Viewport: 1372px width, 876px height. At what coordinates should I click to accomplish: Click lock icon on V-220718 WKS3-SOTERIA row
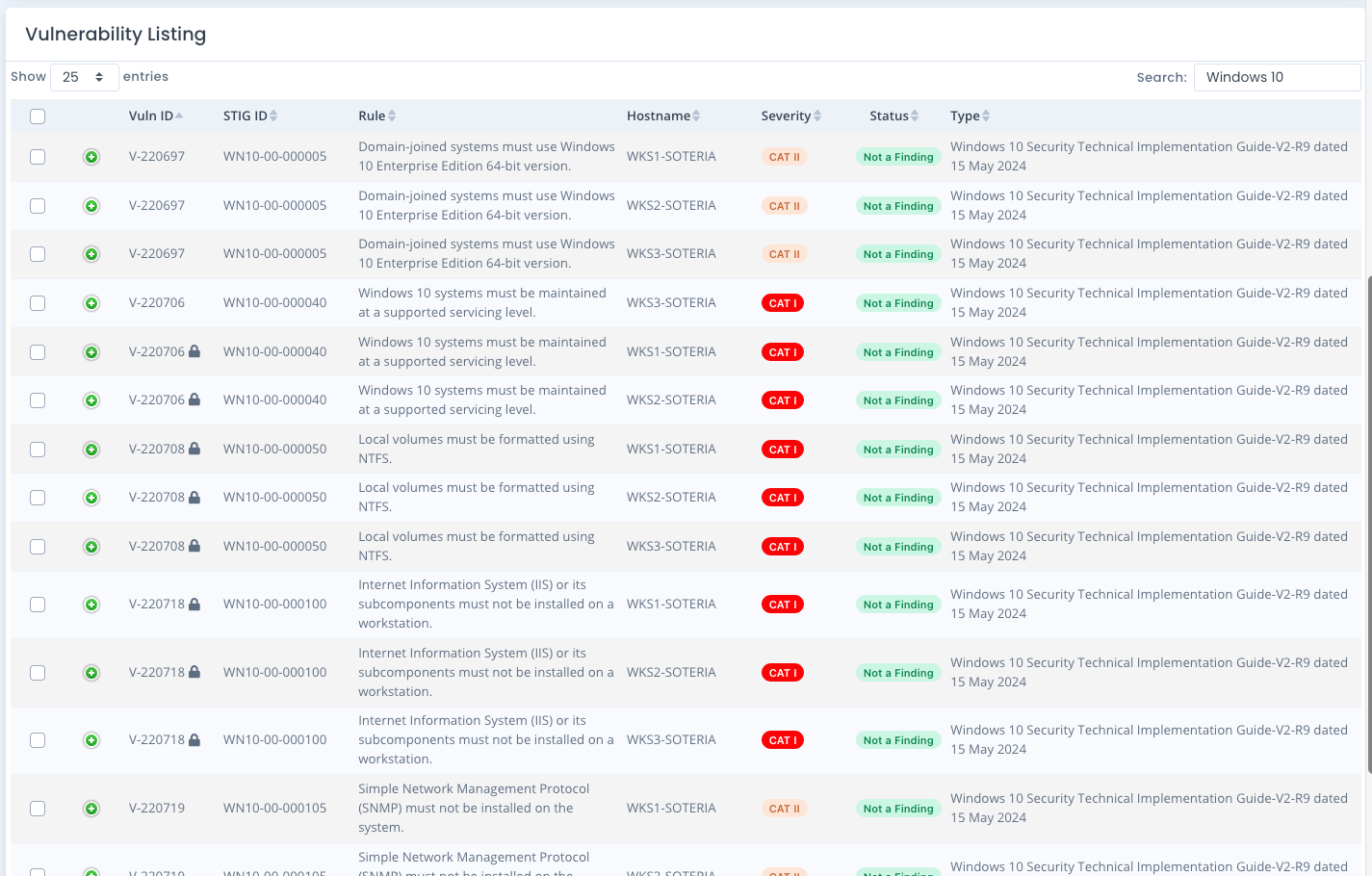click(194, 739)
